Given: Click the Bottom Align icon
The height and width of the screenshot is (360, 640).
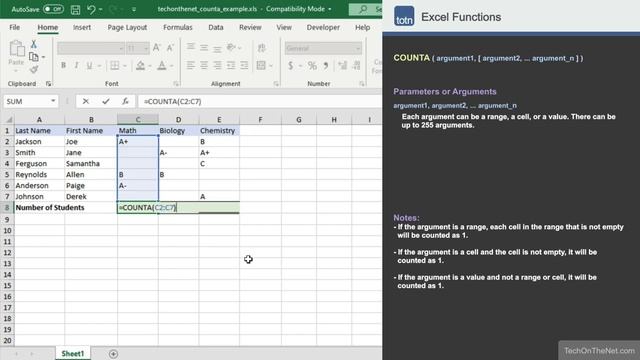Looking at the screenshot, I should point(217,49).
